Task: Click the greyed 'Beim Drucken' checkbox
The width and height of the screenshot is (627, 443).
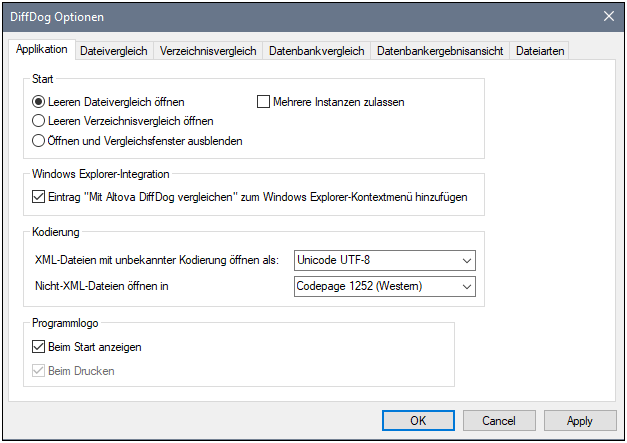Action: point(38,371)
